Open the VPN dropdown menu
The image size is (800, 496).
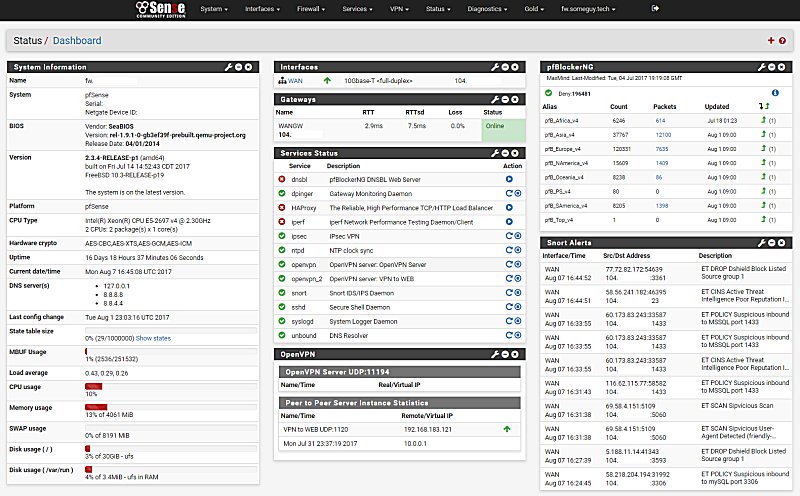pyautogui.click(x=397, y=8)
